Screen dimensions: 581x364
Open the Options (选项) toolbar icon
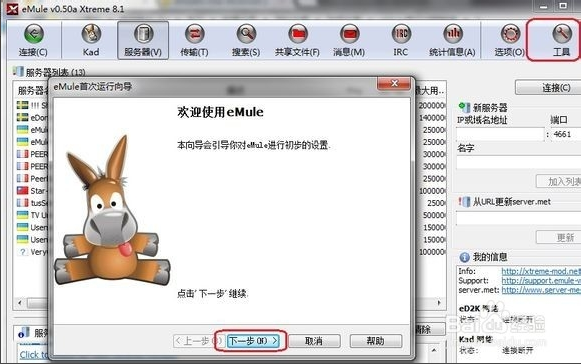click(510, 40)
